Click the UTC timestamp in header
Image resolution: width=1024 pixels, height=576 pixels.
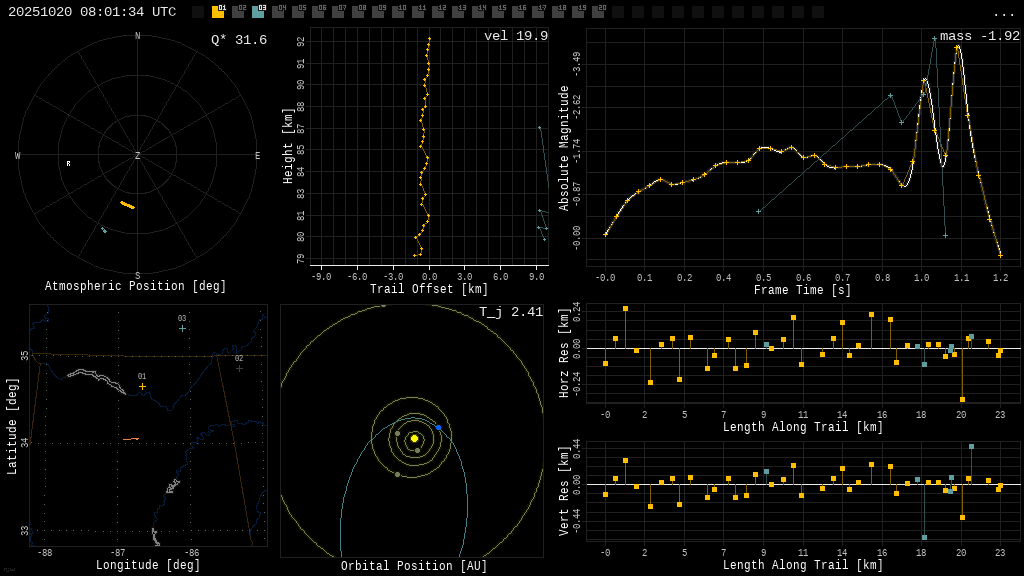(x=92, y=13)
